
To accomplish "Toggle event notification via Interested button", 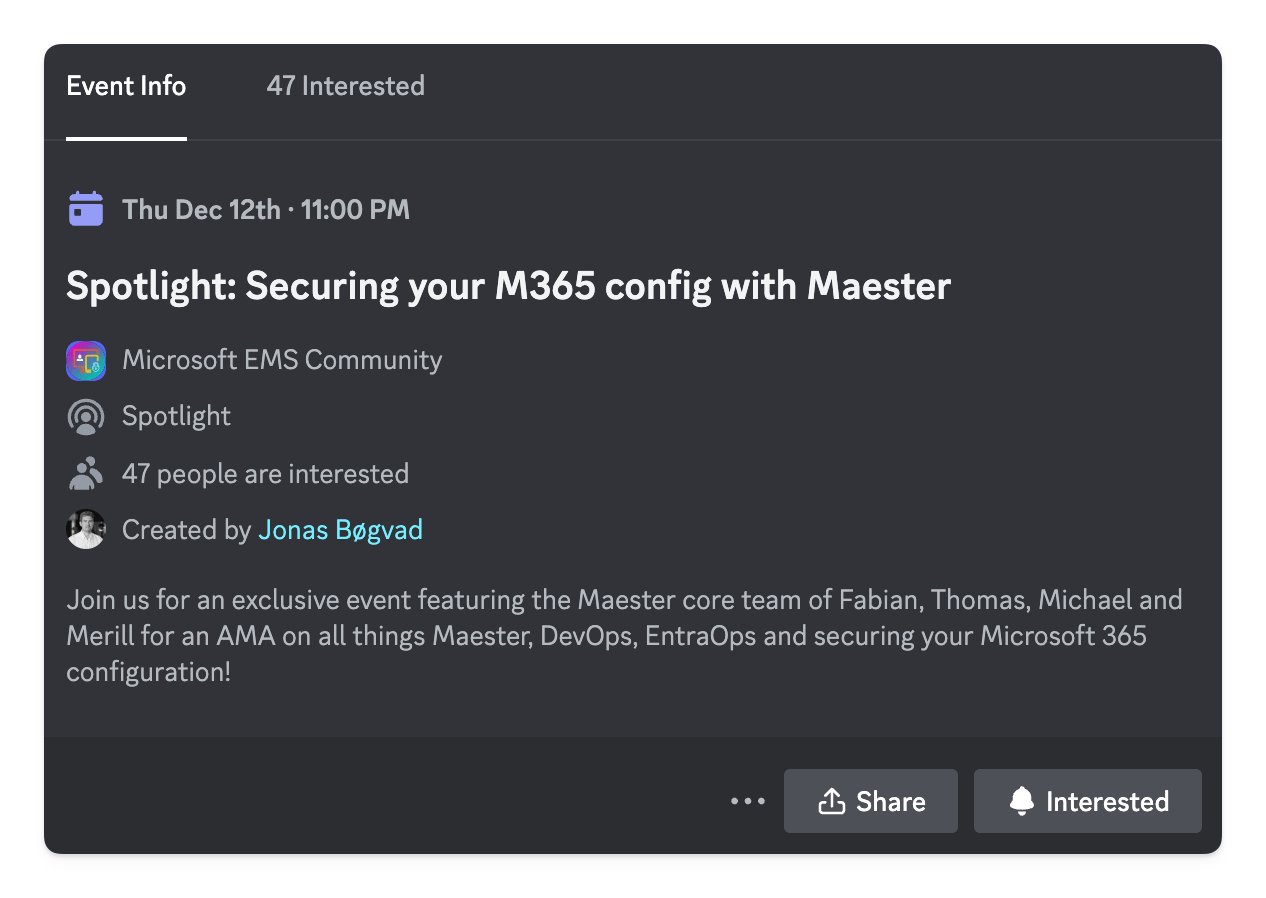I will point(1087,801).
